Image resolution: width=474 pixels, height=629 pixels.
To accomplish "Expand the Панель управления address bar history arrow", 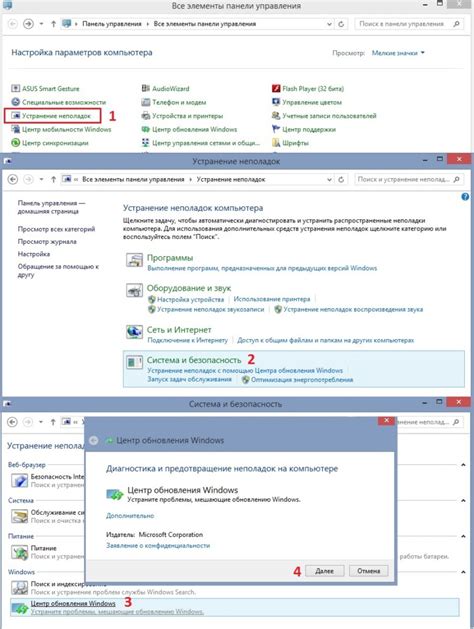I will pos(329,24).
